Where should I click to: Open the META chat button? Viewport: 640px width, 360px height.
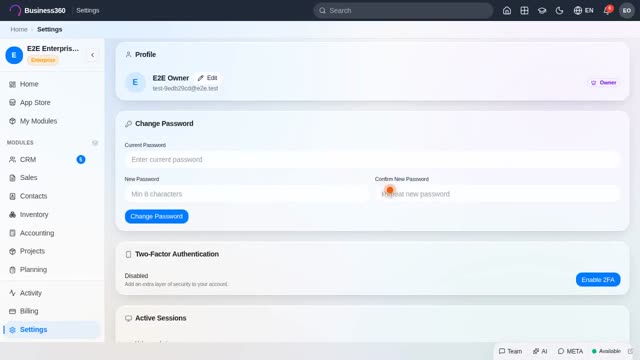point(570,351)
